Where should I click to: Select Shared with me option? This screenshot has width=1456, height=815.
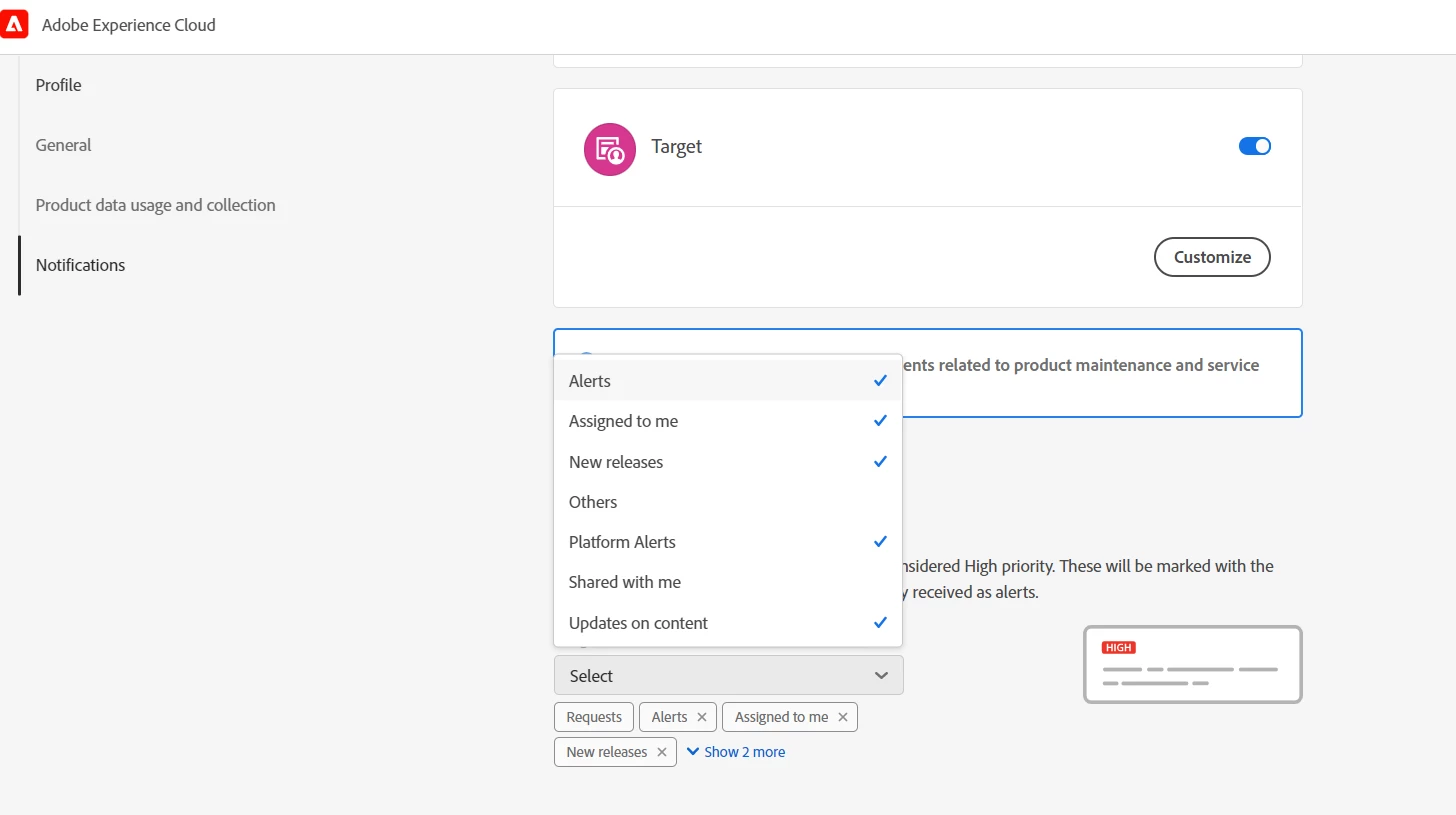(728, 582)
